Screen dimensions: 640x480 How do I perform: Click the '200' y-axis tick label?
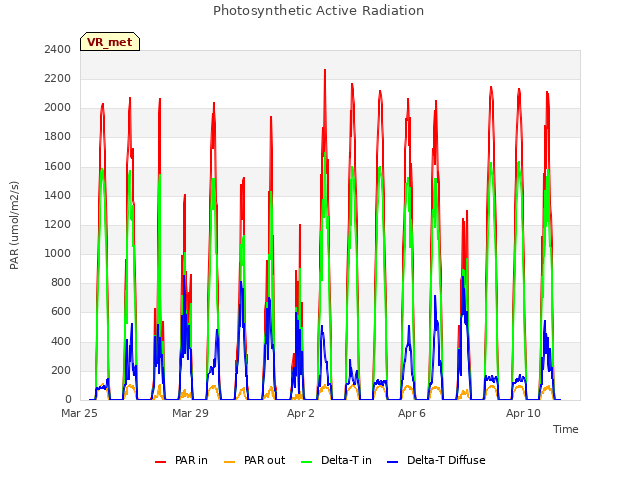(x=61, y=371)
